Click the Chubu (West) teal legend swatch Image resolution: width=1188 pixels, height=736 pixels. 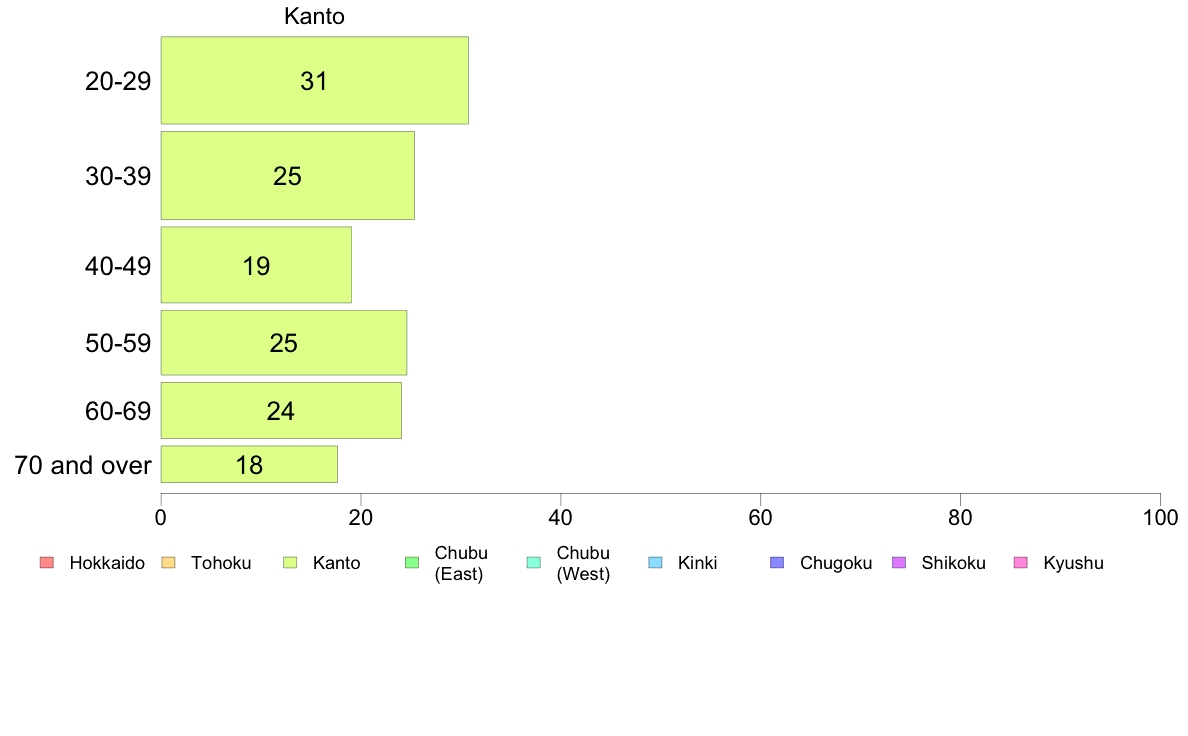coord(533,562)
